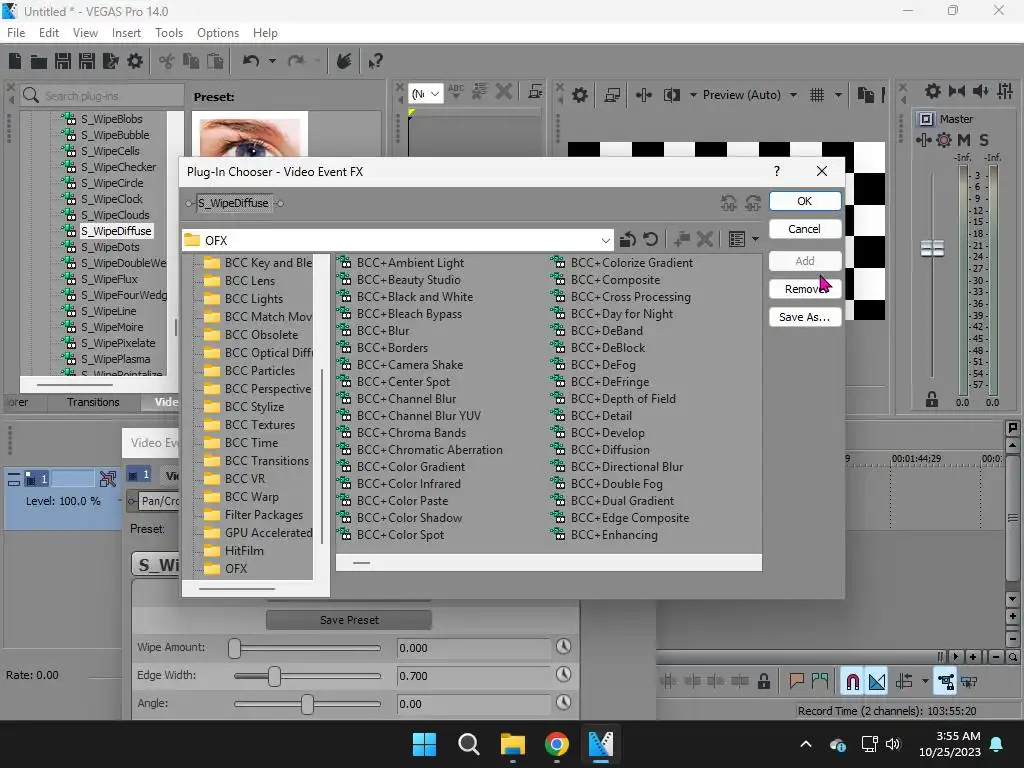Toggle Enable Snapping magnet icon
1024x768 pixels.
852,682
